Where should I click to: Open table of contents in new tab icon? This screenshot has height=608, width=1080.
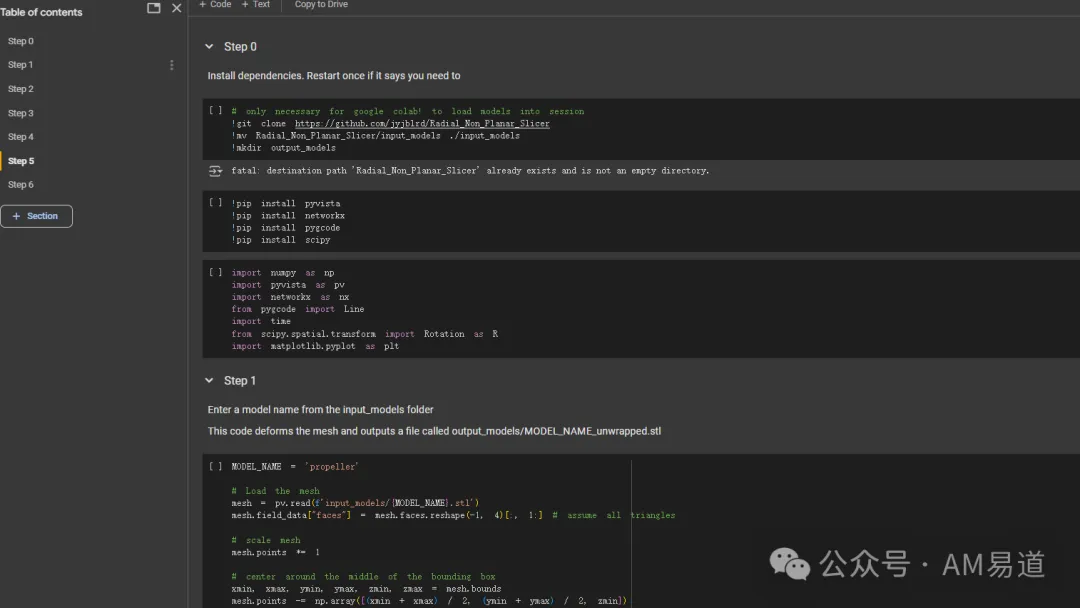click(154, 8)
